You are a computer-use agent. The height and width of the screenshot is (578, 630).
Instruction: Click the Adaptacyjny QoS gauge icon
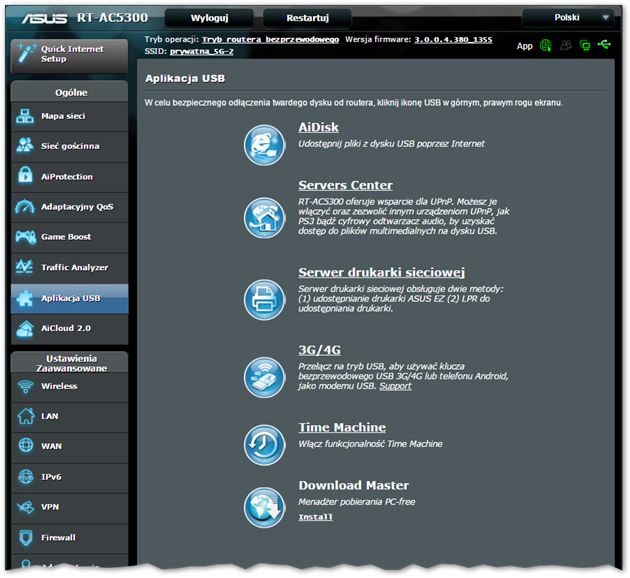pyautogui.click(x=25, y=206)
